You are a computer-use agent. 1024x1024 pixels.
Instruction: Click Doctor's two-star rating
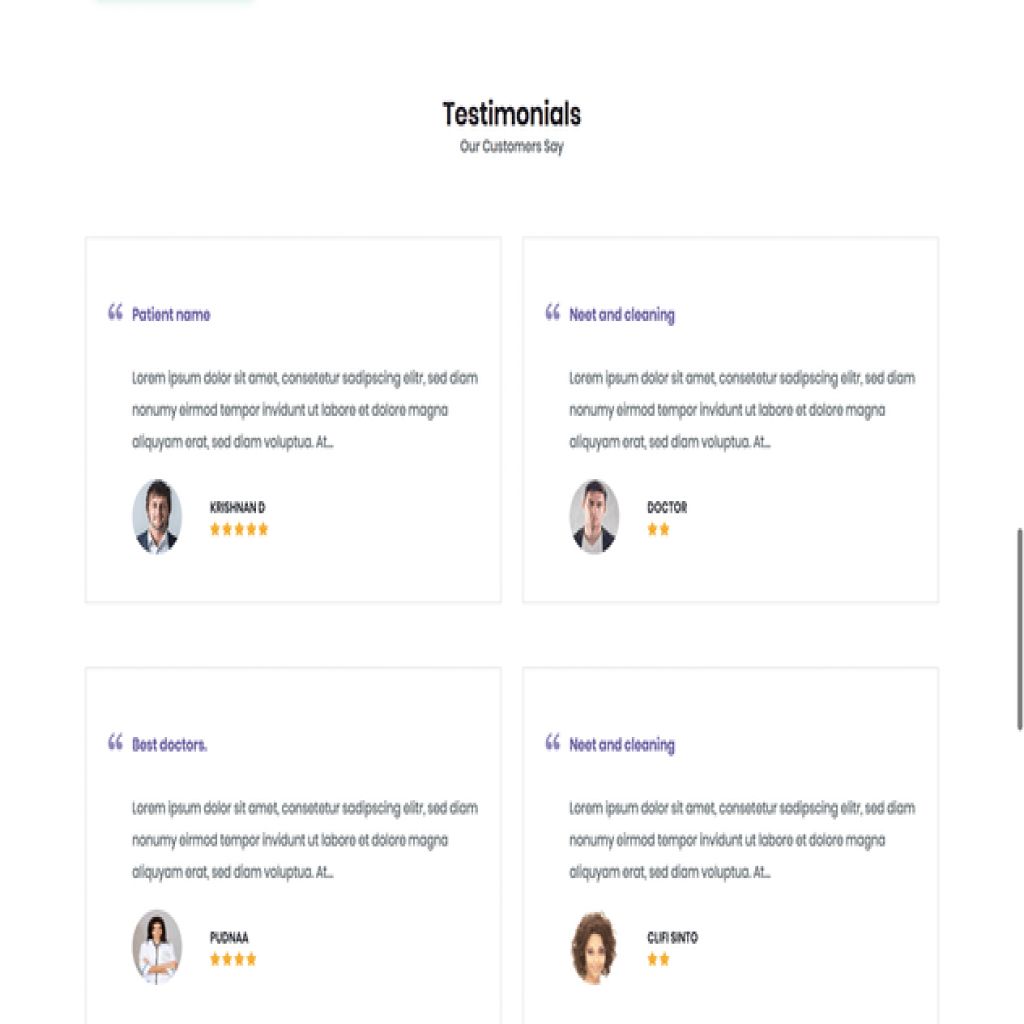tap(658, 530)
